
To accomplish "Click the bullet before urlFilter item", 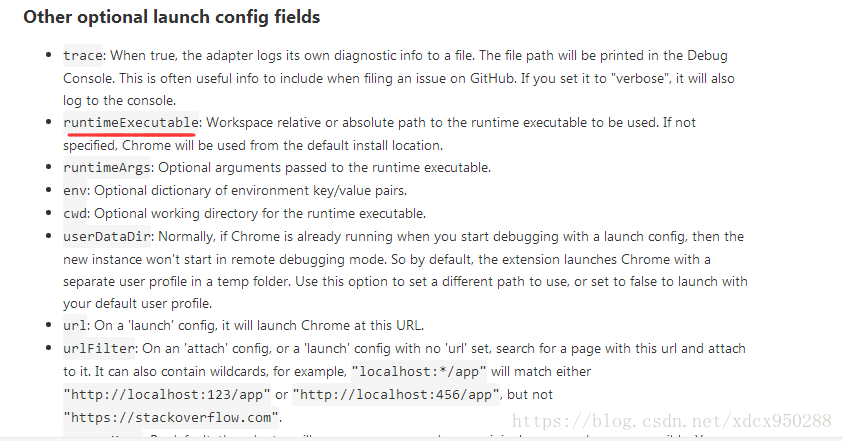I will click(49, 348).
